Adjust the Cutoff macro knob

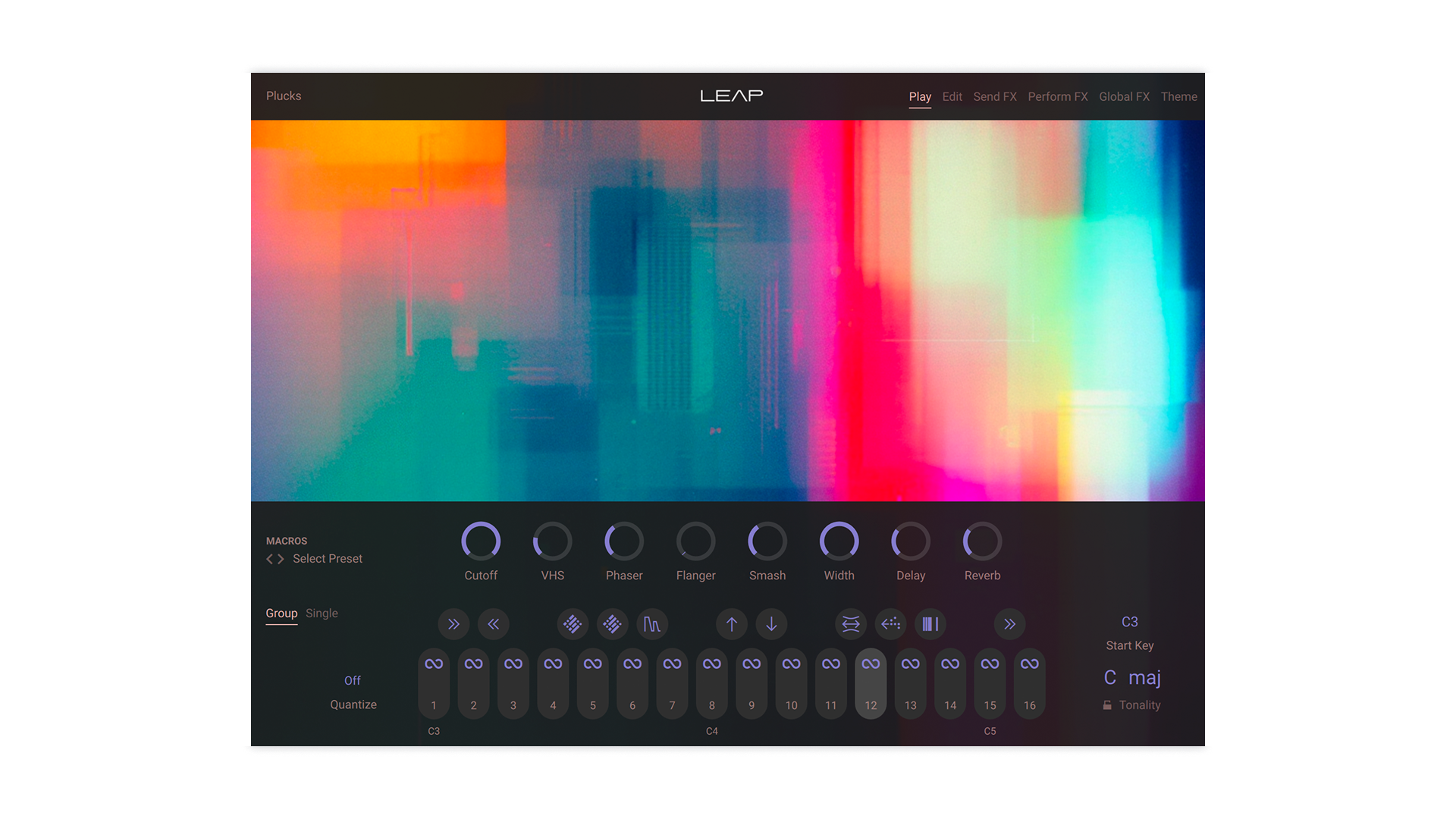pyautogui.click(x=481, y=541)
